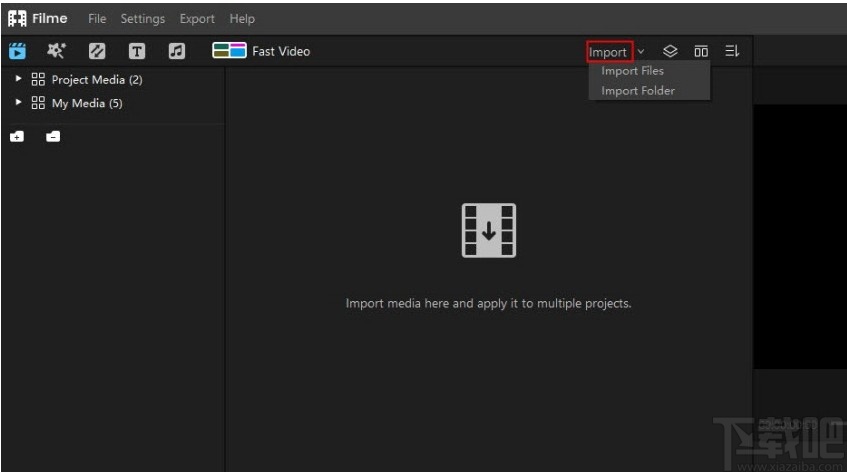This screenshot has width=847, height=472.
Task: Open the Settings menu
Action: pos(143,19)
